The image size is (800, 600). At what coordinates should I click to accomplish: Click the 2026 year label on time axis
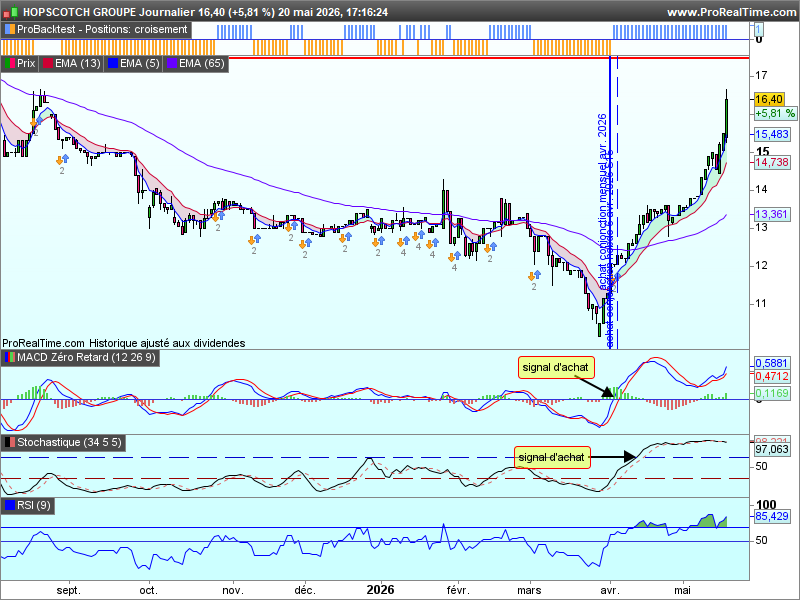[x=381, y=590]
